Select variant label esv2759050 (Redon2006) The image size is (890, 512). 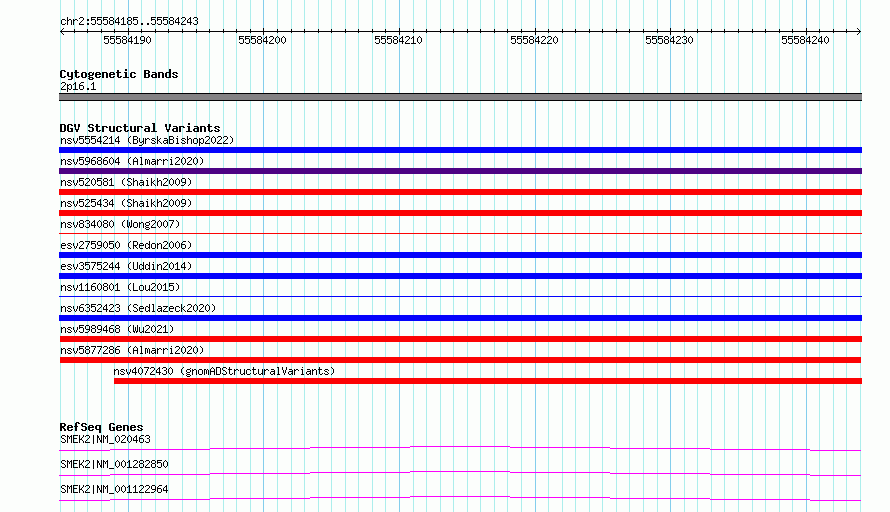click(126, 245)
